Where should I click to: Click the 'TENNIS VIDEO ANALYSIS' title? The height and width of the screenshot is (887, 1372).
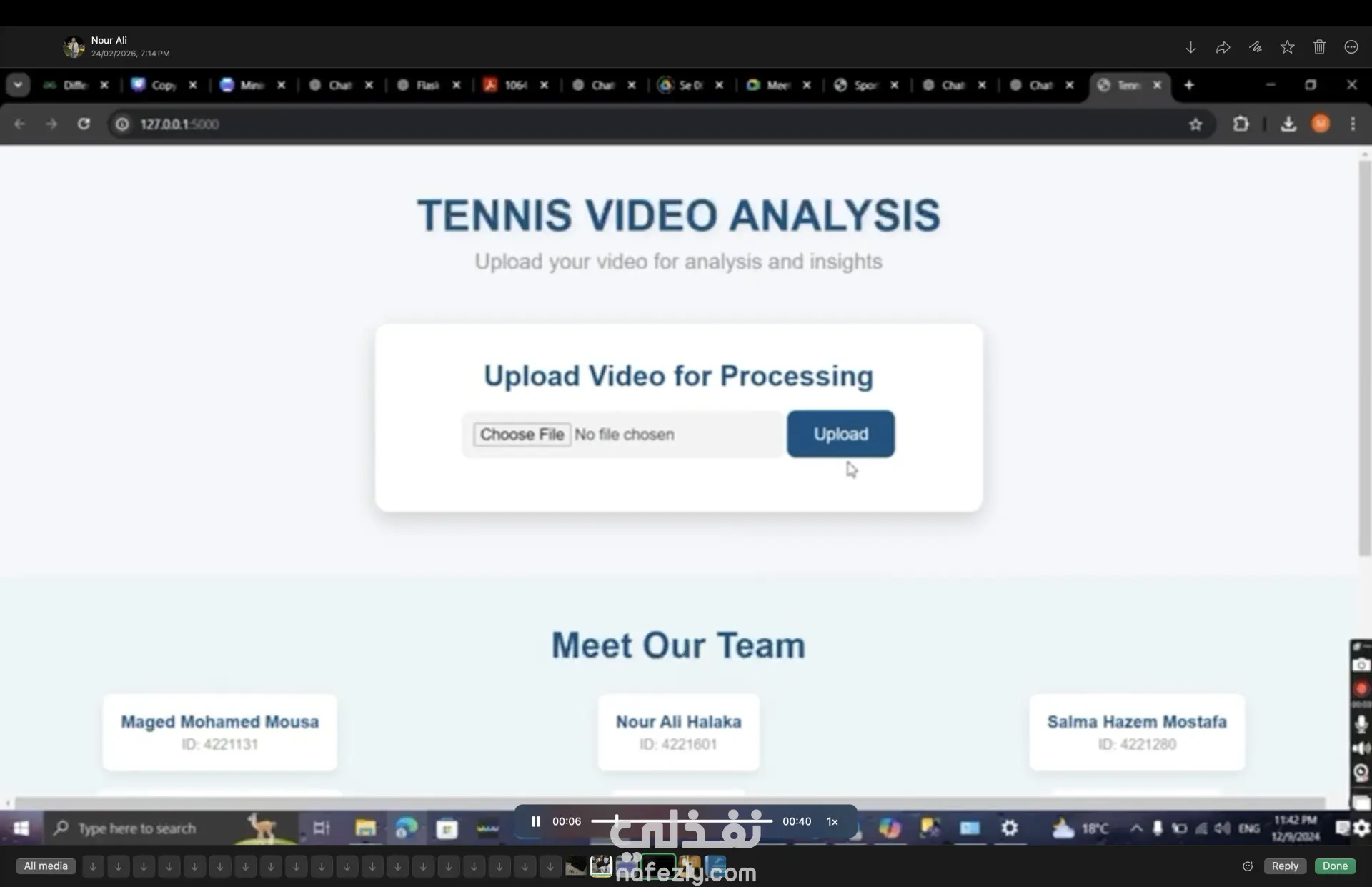coord(678,215)
